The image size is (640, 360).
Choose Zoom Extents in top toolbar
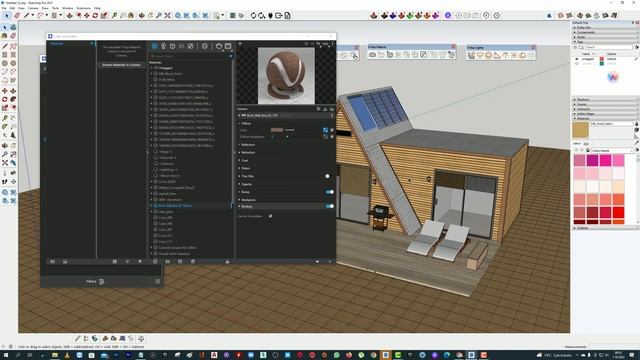[167, 16]
